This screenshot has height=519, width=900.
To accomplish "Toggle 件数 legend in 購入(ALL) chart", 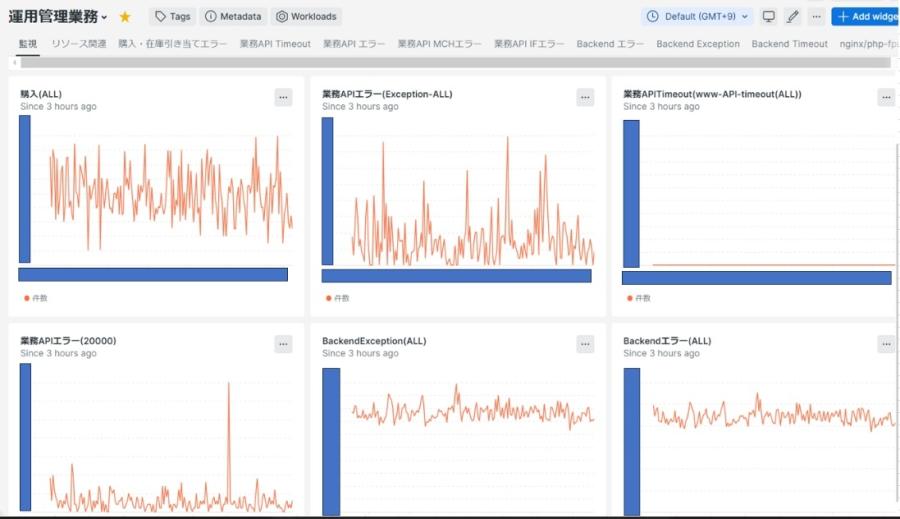I will coord(36,298).
